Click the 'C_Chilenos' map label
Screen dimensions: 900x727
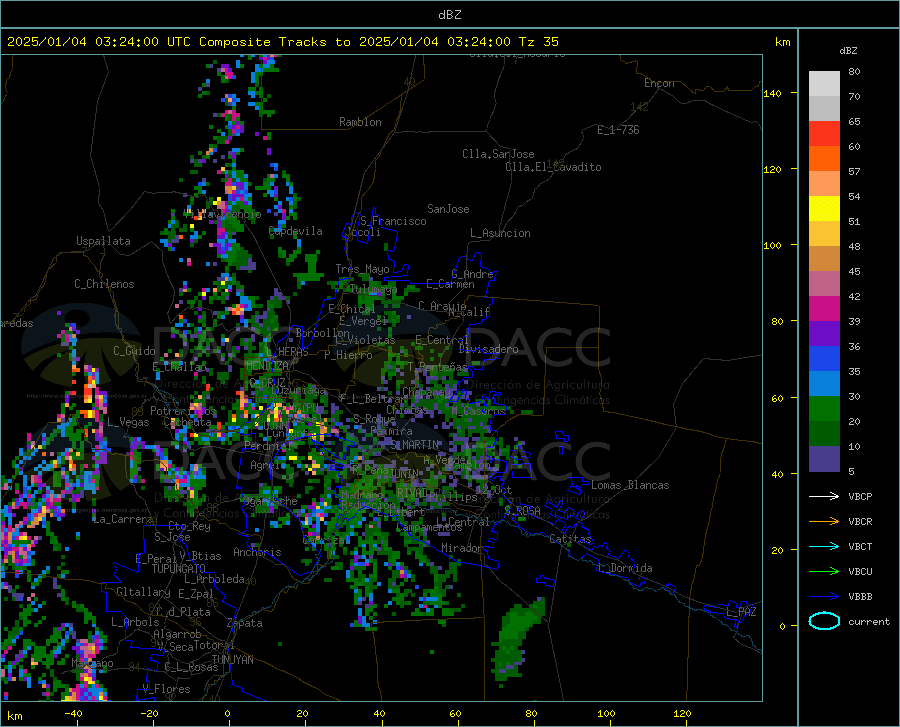tap(104, 284)
